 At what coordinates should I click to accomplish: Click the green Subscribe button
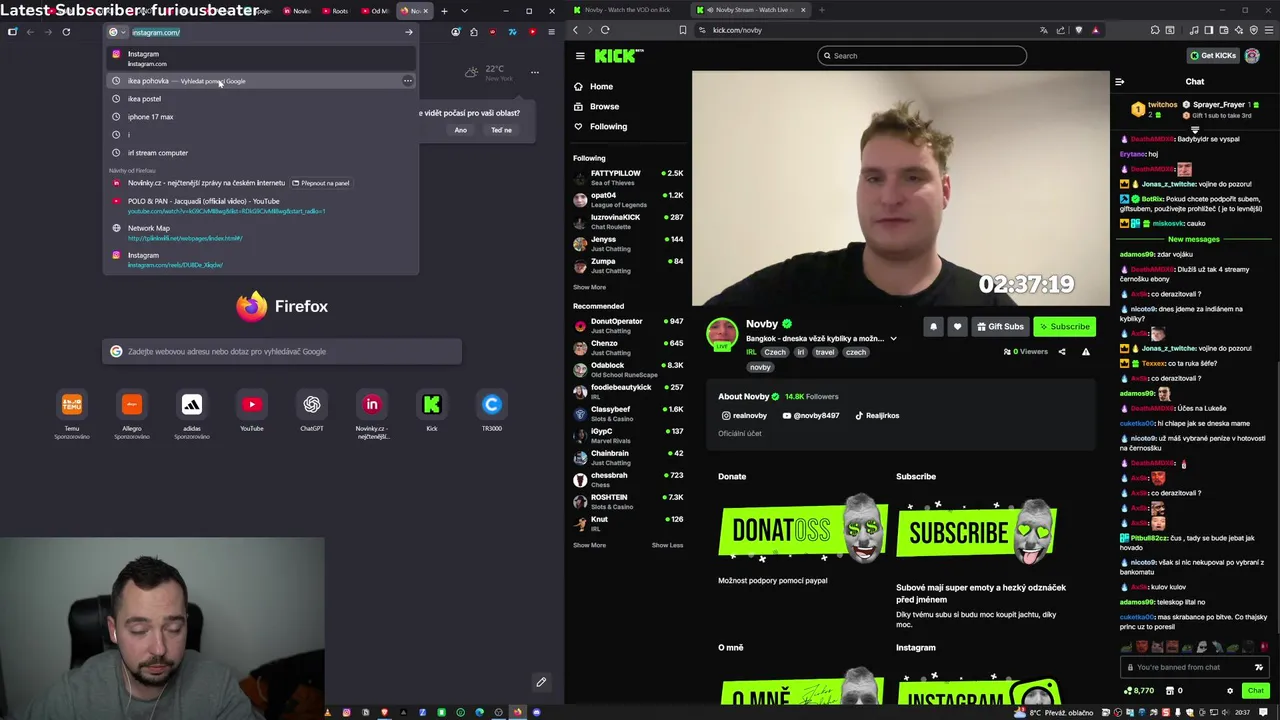(1064, 327)
